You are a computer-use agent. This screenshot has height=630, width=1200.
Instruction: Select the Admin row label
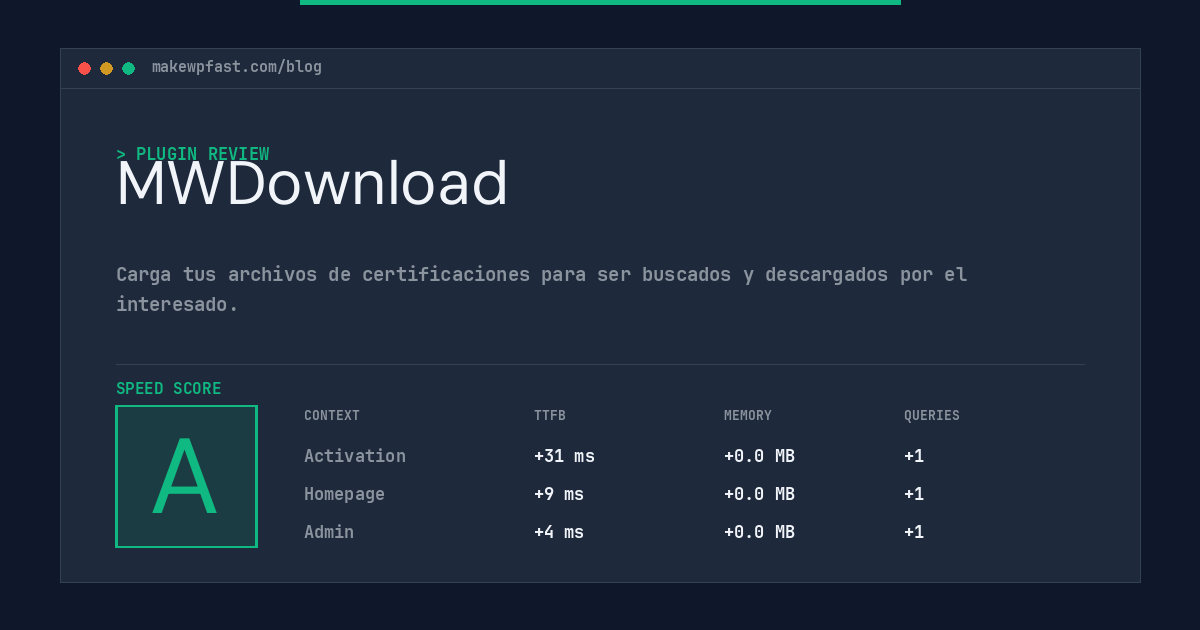click(x=329, y=532)
